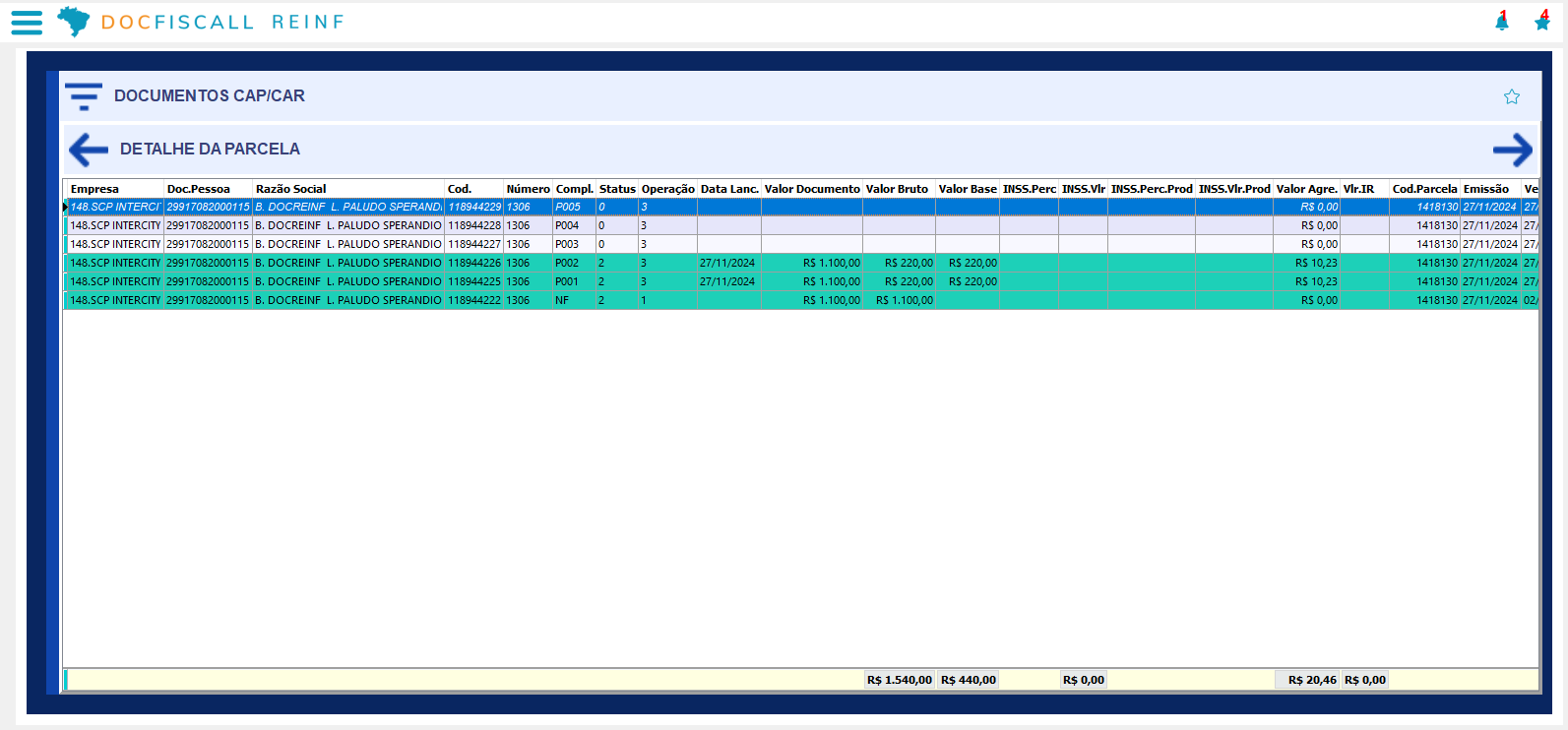Click the Valor Base column header

tap(968, 189)
